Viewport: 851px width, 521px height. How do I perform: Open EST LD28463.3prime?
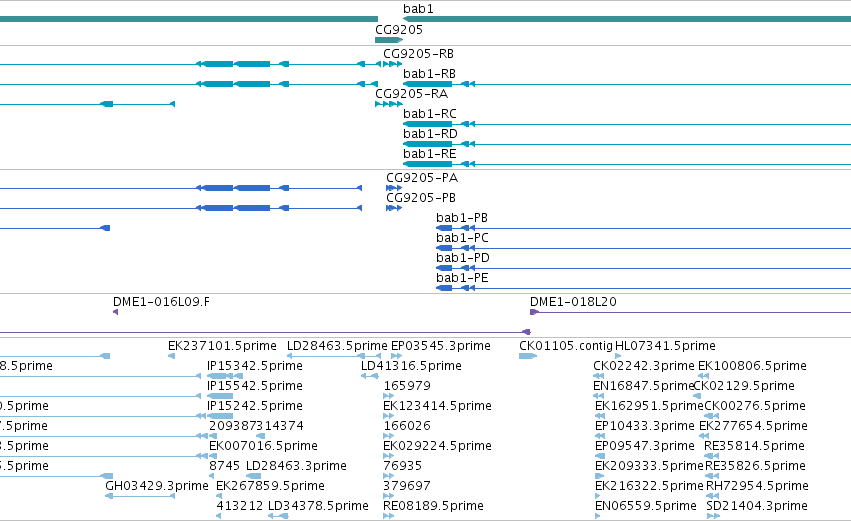[296, 466]
